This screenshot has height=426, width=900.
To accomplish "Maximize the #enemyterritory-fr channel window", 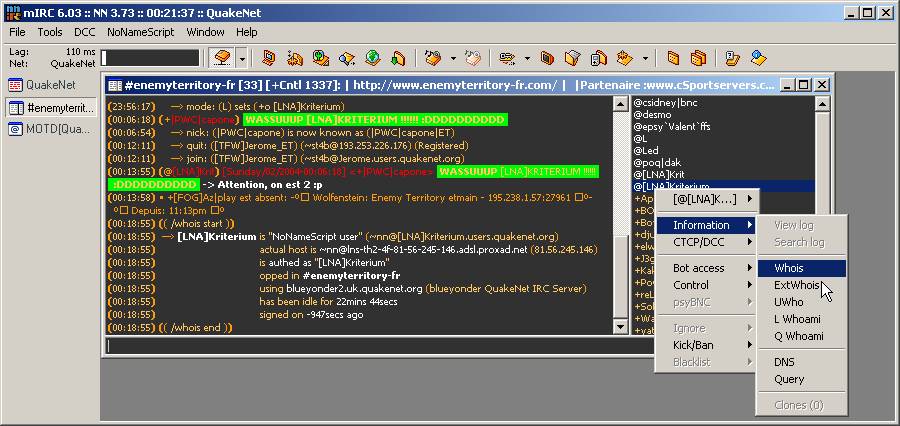I will click(x=804, y=85).
